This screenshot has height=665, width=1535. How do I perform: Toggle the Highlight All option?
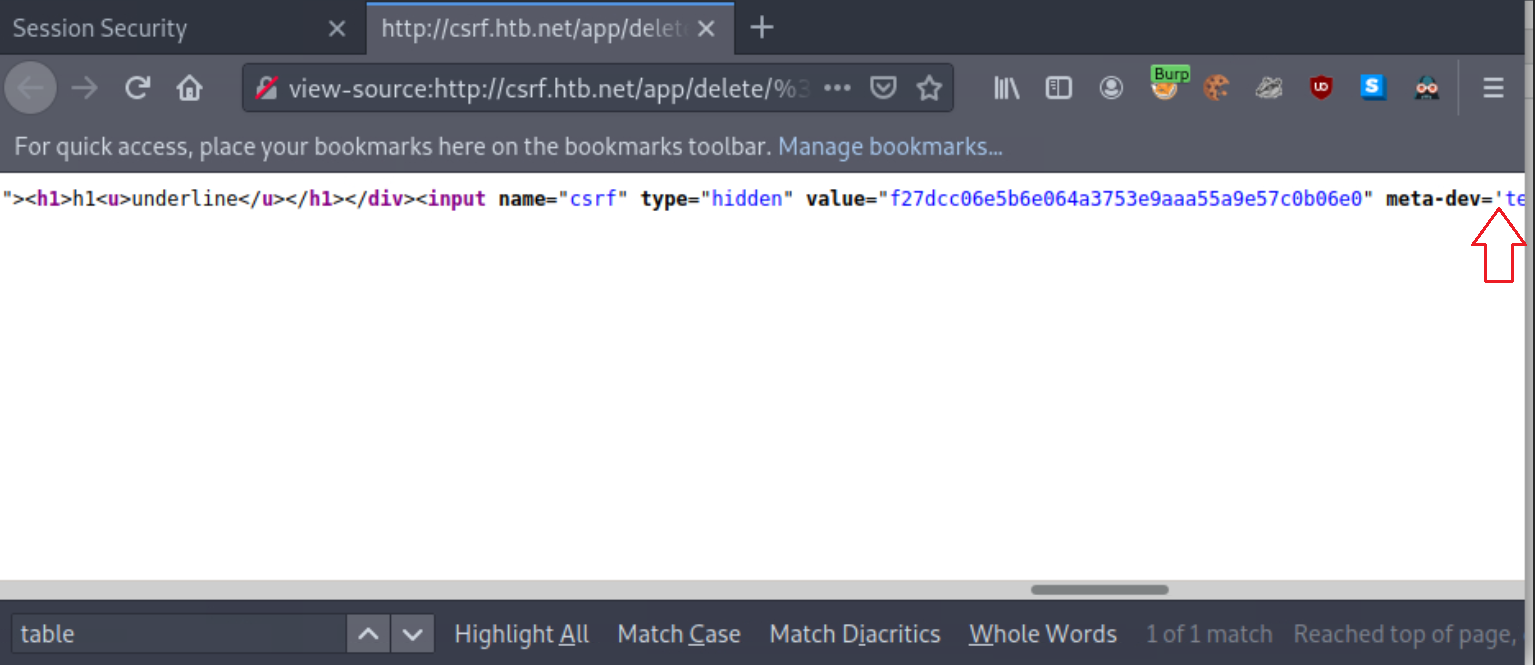click(521, 634)
